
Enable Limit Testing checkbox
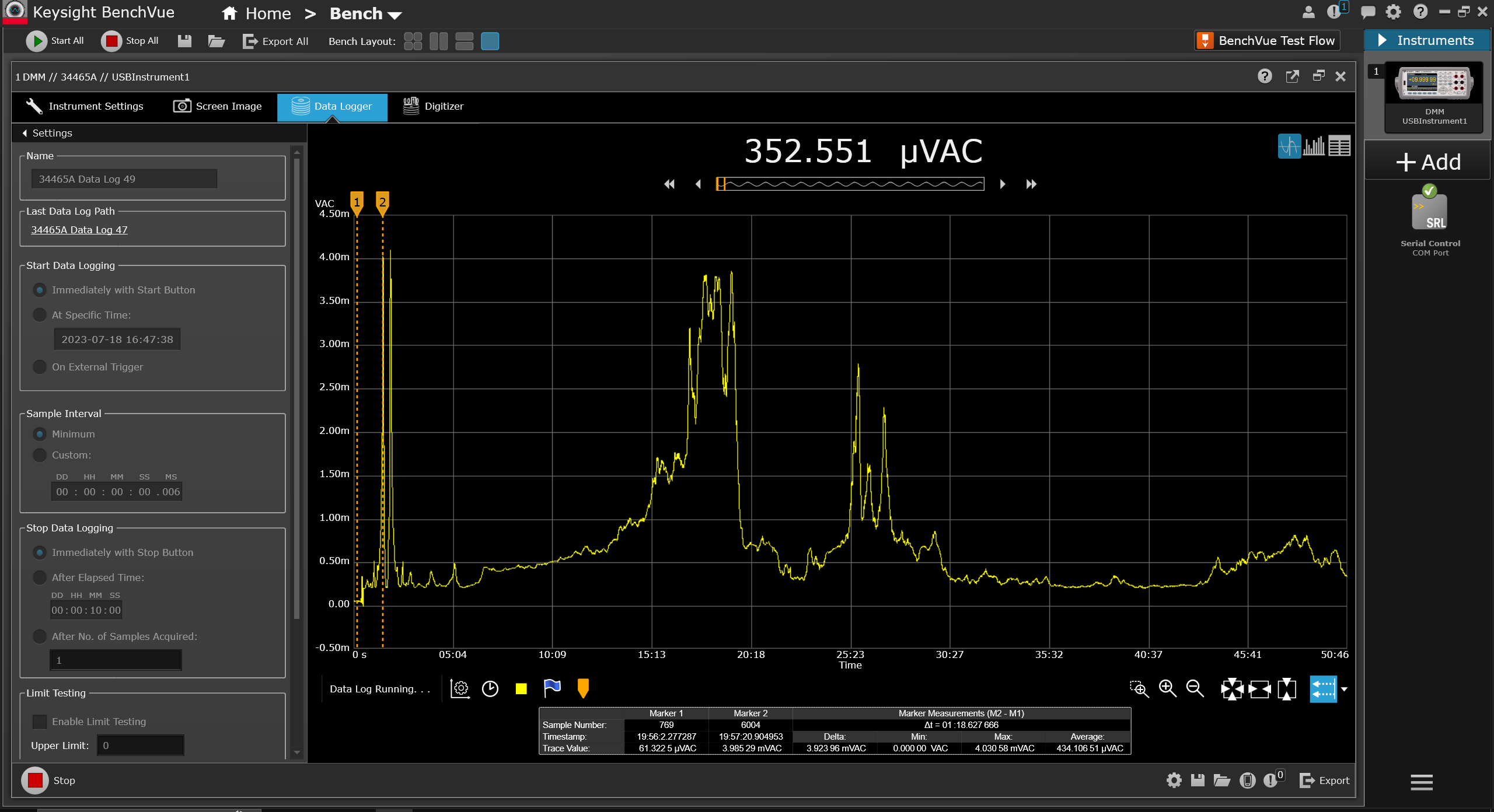[40, 722]
